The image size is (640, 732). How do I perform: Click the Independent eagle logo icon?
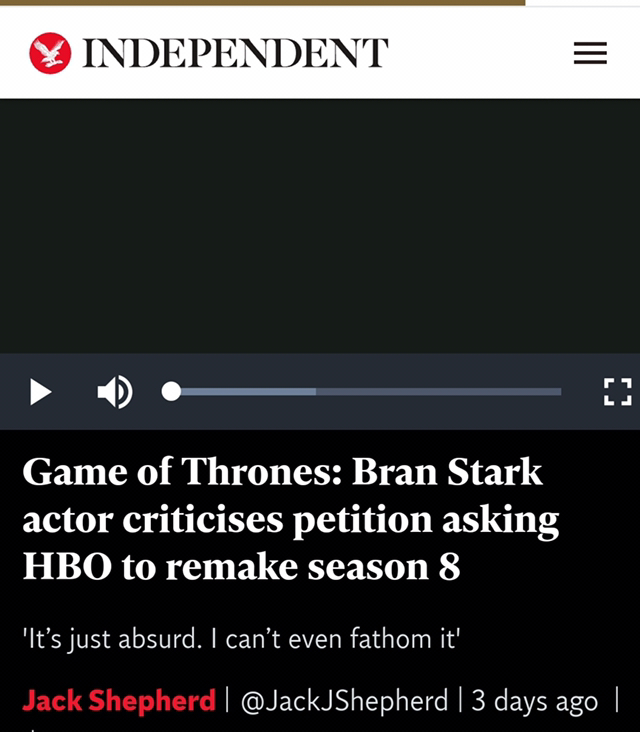(50, 53)
